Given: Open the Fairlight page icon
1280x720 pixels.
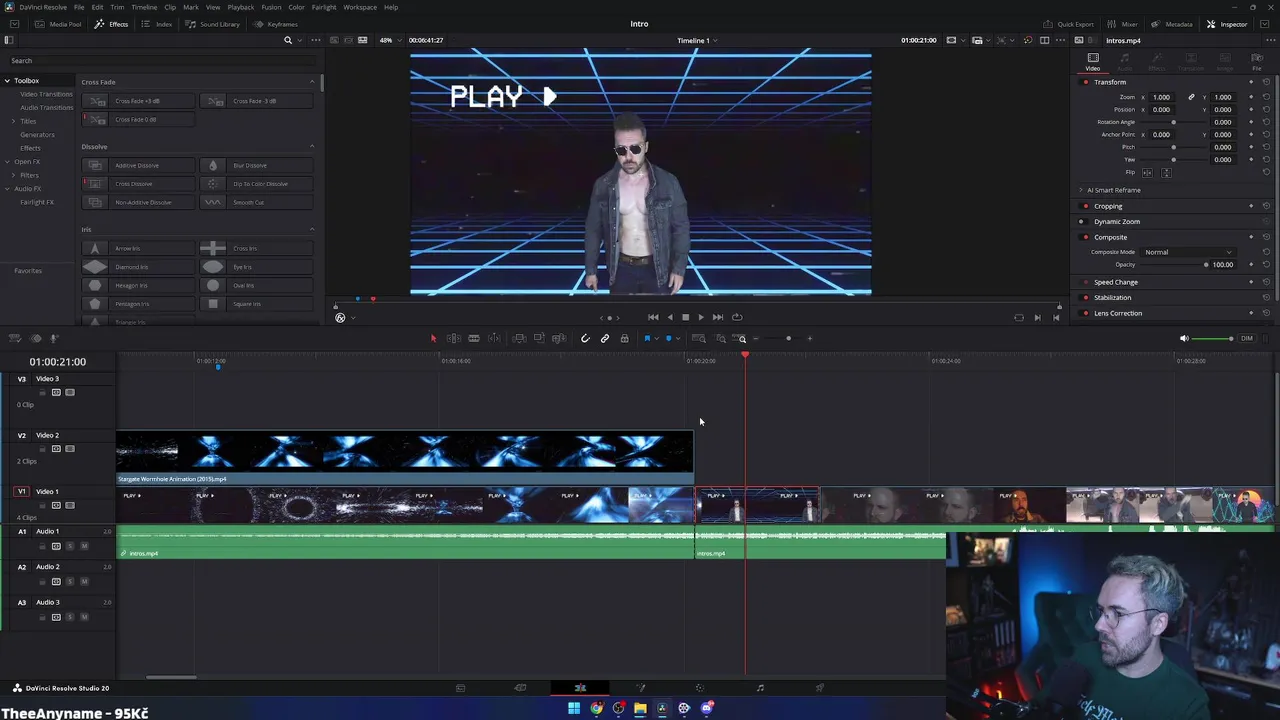Looking at the screenshot, I should 760,688.
